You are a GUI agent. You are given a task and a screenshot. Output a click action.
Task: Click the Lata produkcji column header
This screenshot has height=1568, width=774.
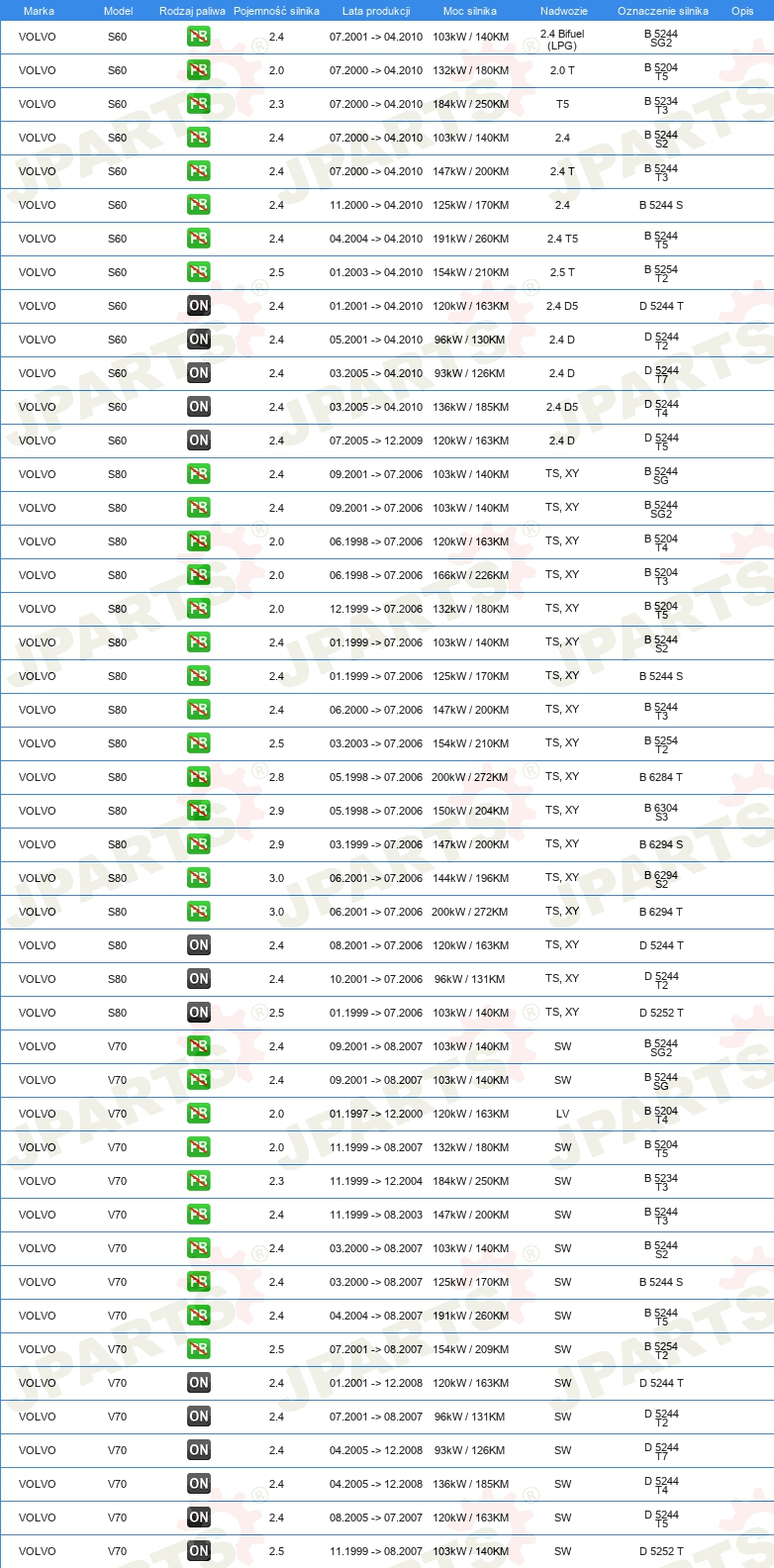376,11
